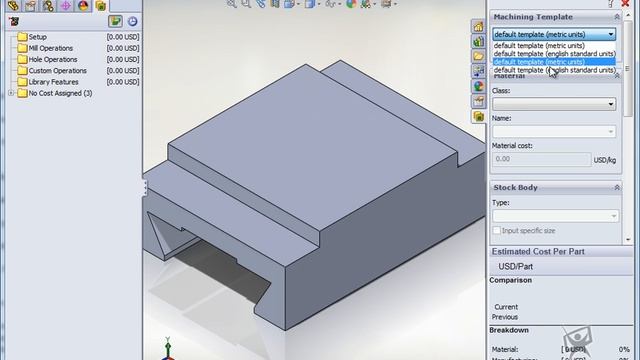Select the Mill Operations folder
This screenshot has width=640, height=360.
tap(45, 48)
